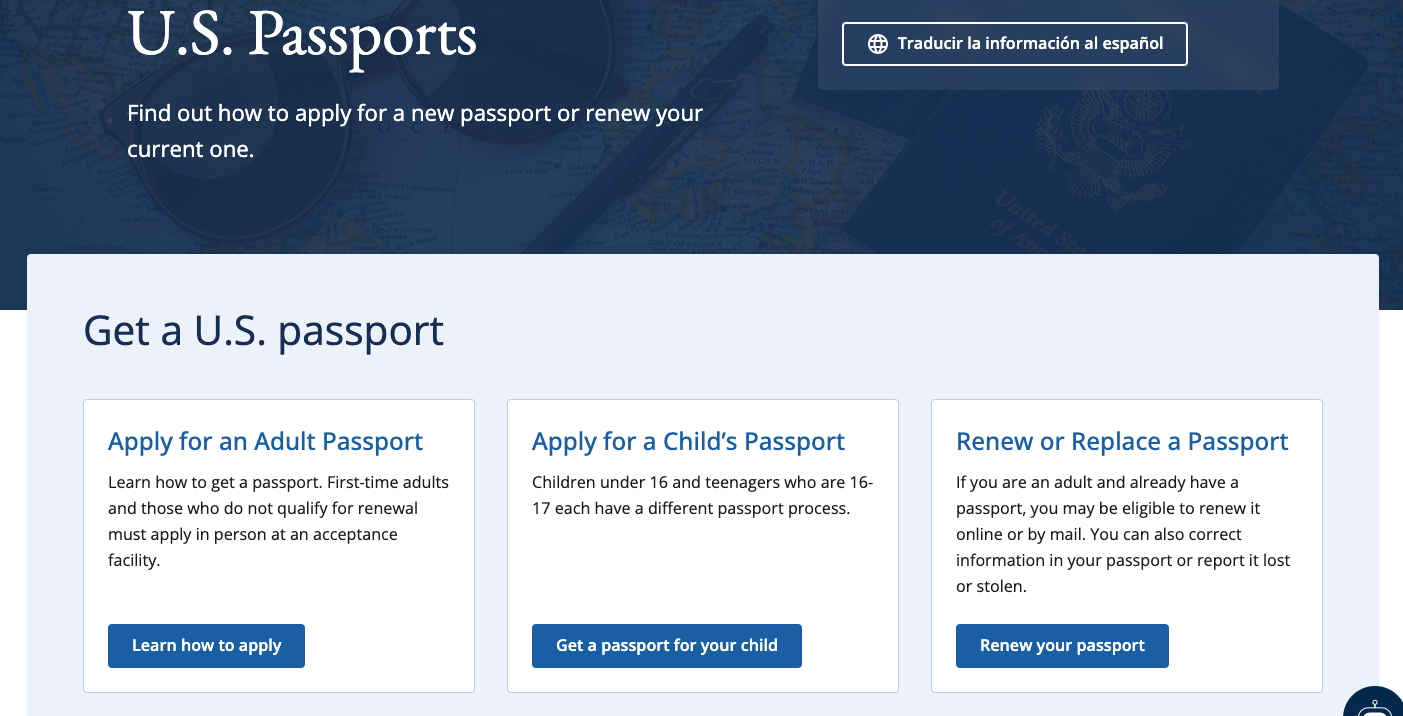
Task: Click the U.S. Passports page heading
Action: [x=302, y=34]
